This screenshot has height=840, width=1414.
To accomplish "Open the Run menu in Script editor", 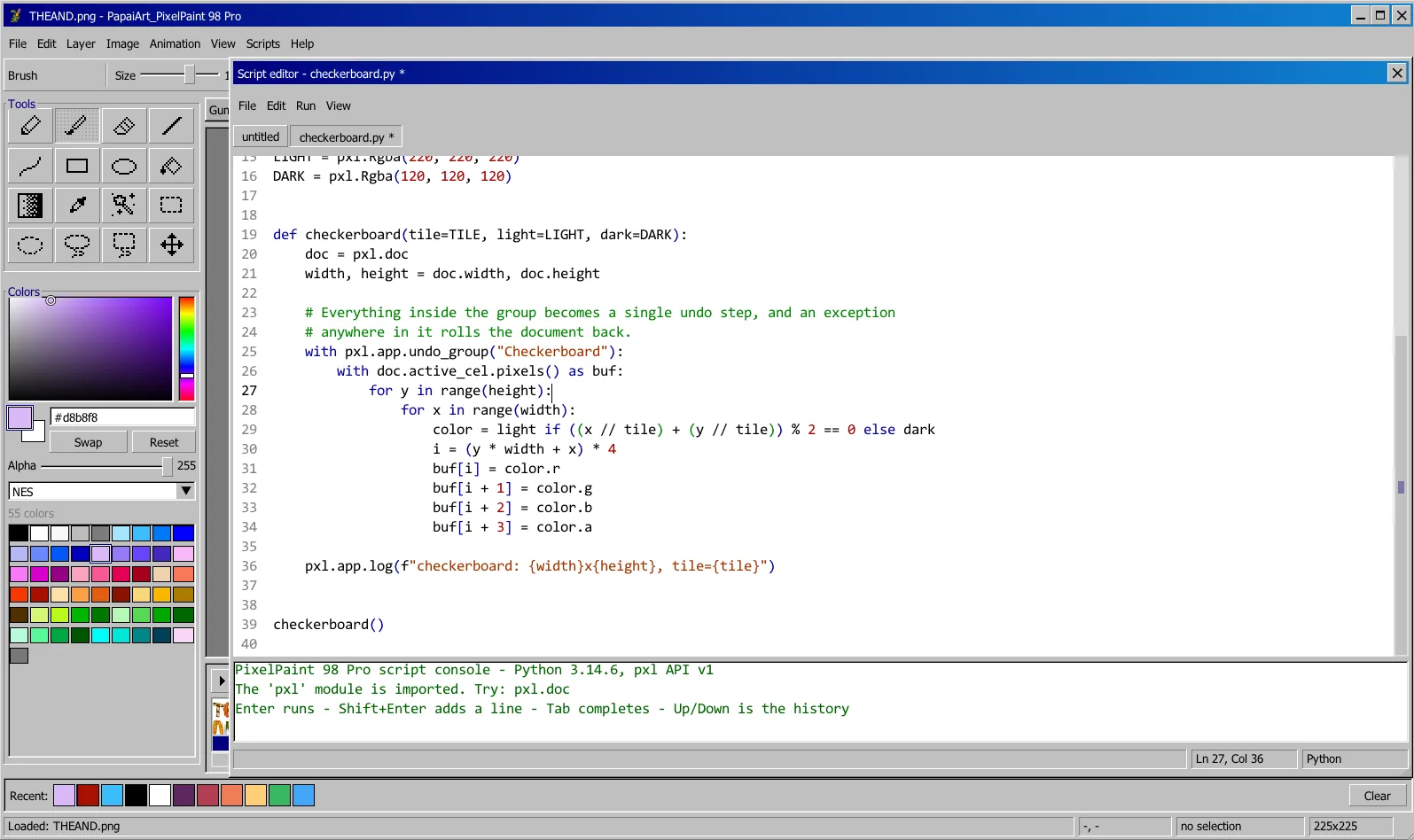I will [306, 105].
